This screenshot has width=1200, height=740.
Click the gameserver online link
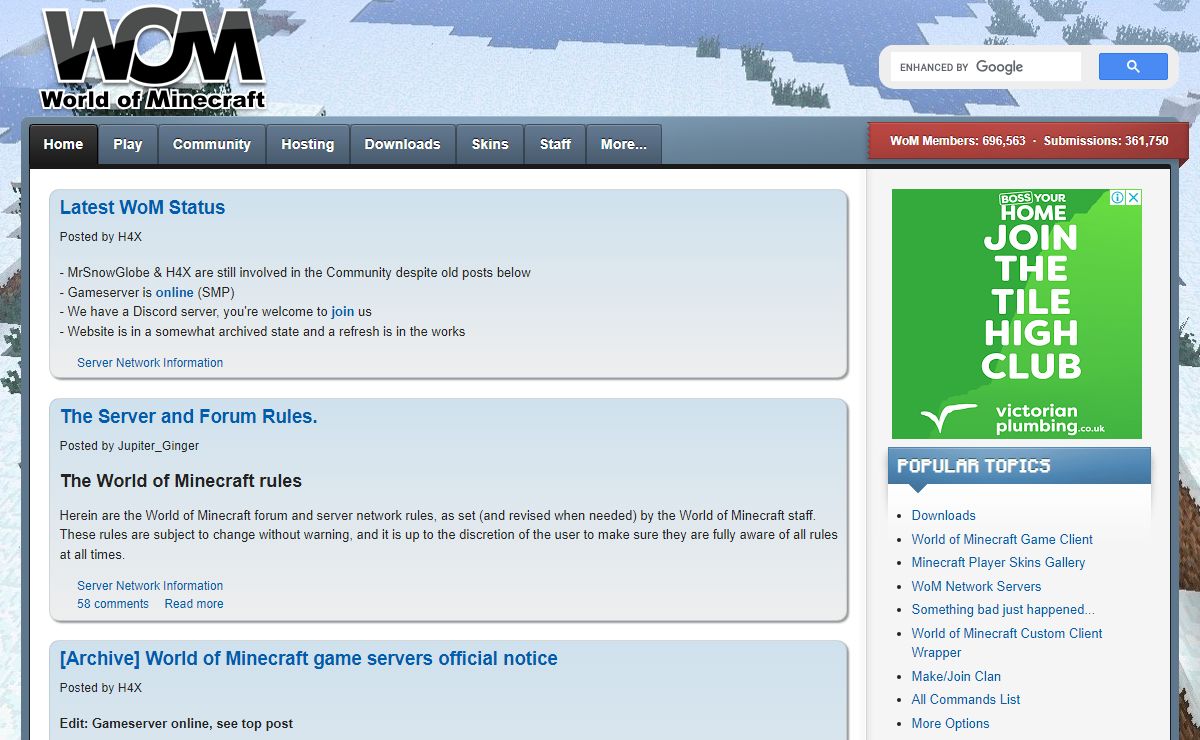pyautogui.click(x=174, y=292)
